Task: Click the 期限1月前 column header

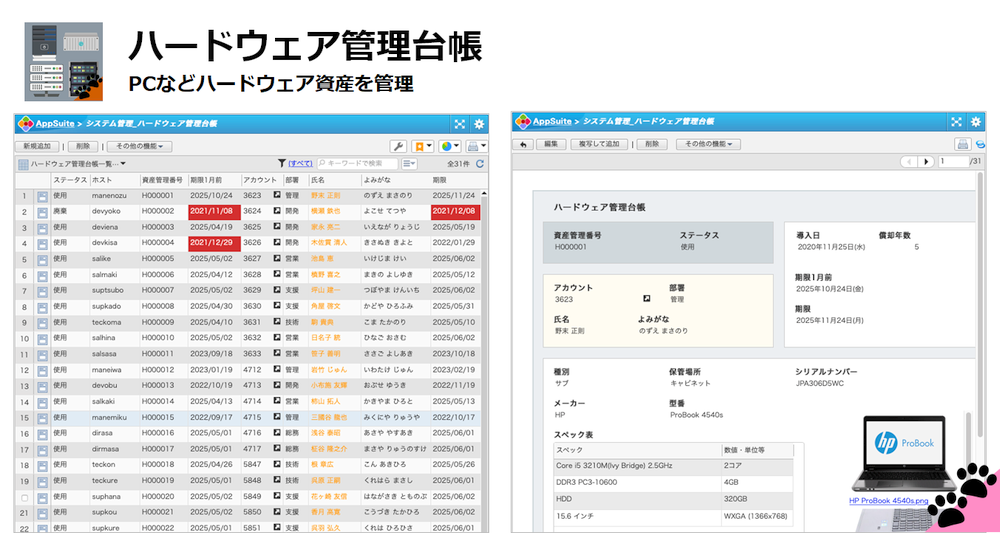Action: 212,179
